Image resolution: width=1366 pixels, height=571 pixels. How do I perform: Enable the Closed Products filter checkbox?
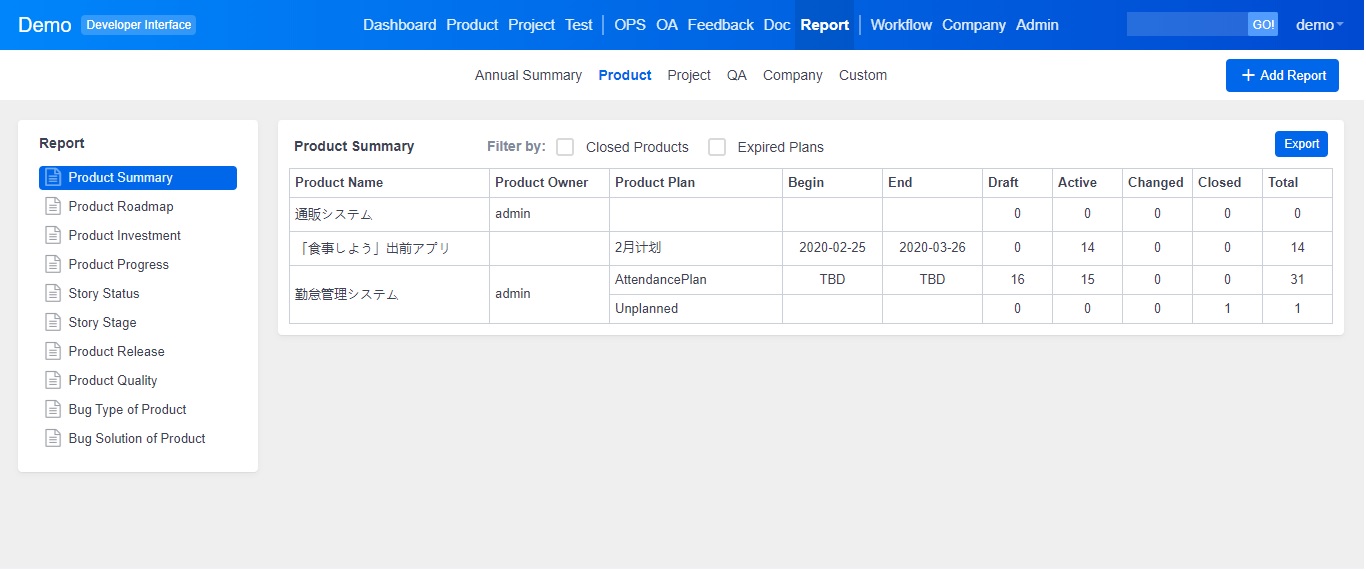pos(565,147)
